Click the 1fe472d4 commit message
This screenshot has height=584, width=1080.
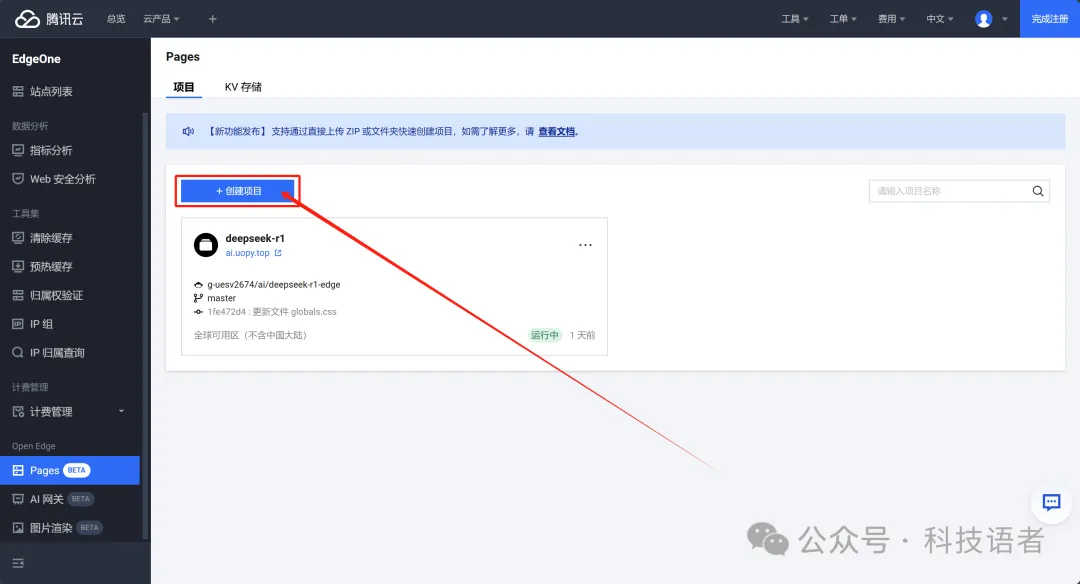click(x=272, y=312)
